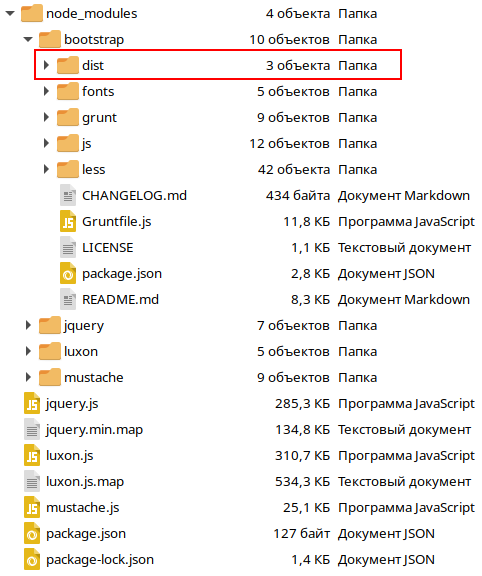Click the node_modules folder icon

pos(32,13)
